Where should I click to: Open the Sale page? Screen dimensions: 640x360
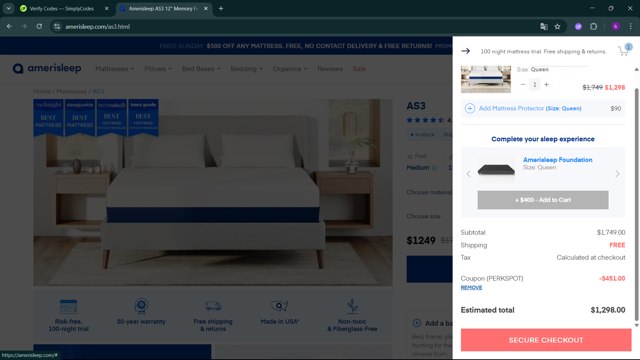(359, 69)
